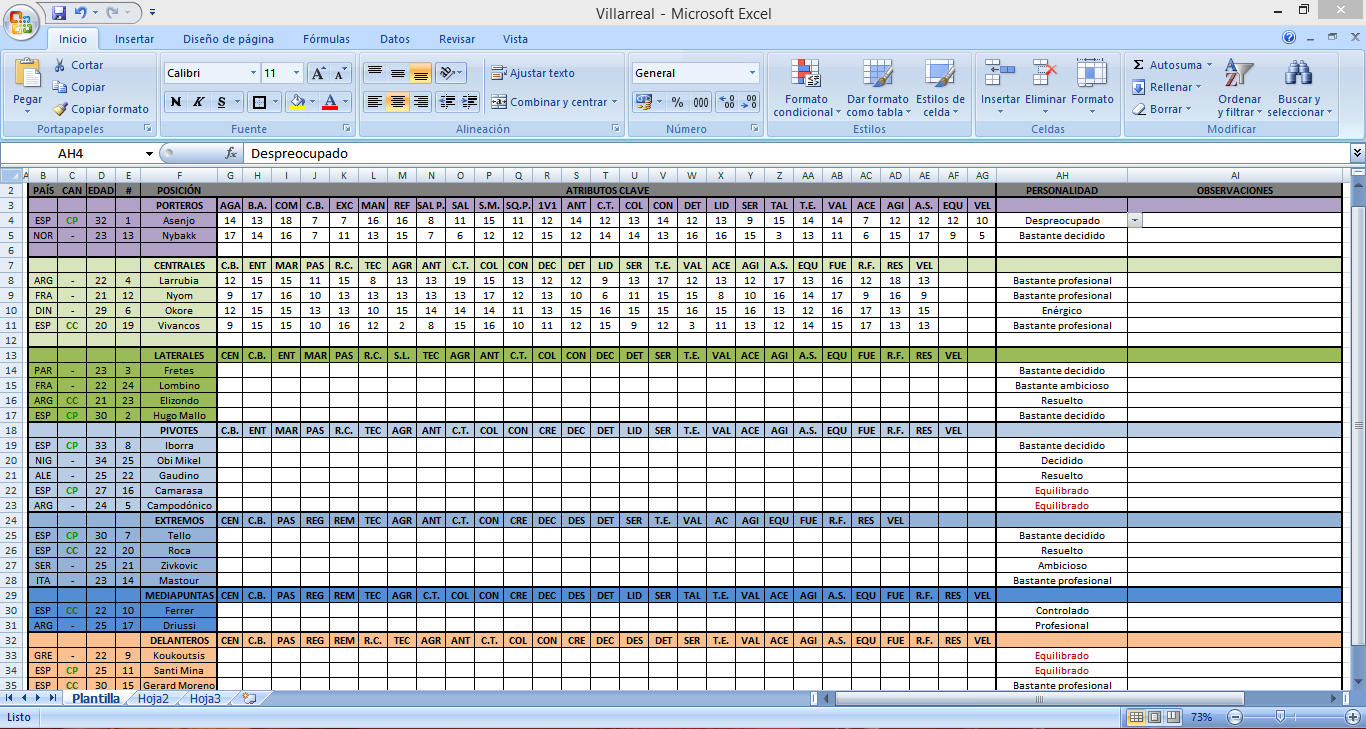The width and height of the screenshot is (1366, 729).
Task: Switch to the Datos tab
Action: tap(395, 39)
